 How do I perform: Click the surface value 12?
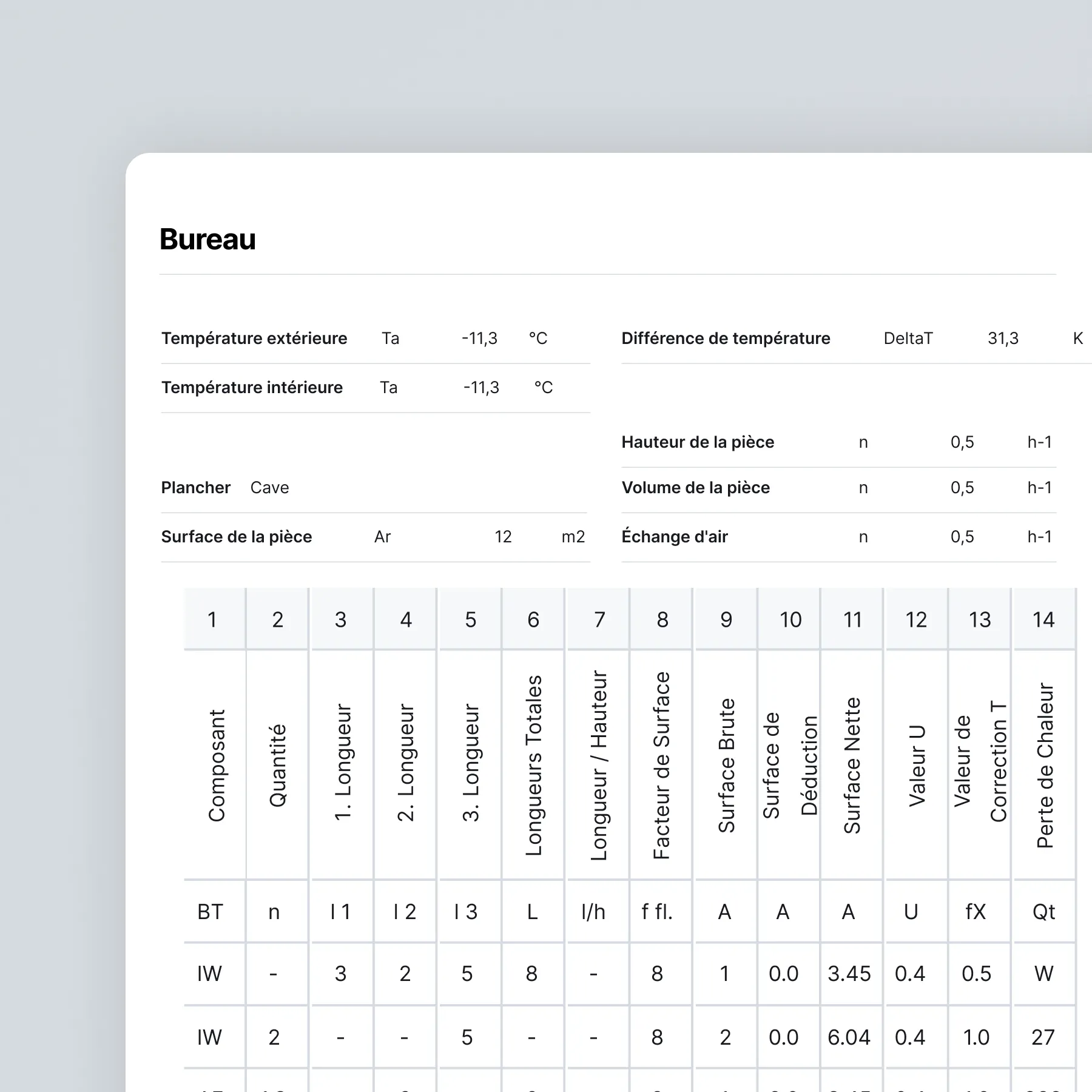(x=503, y=536)
